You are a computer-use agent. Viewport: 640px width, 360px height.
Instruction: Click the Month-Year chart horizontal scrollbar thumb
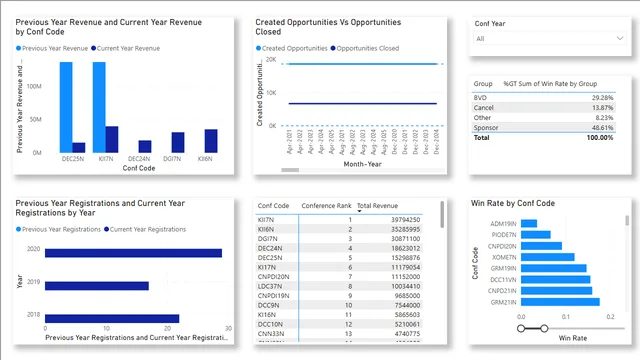(x=290, y=170)
